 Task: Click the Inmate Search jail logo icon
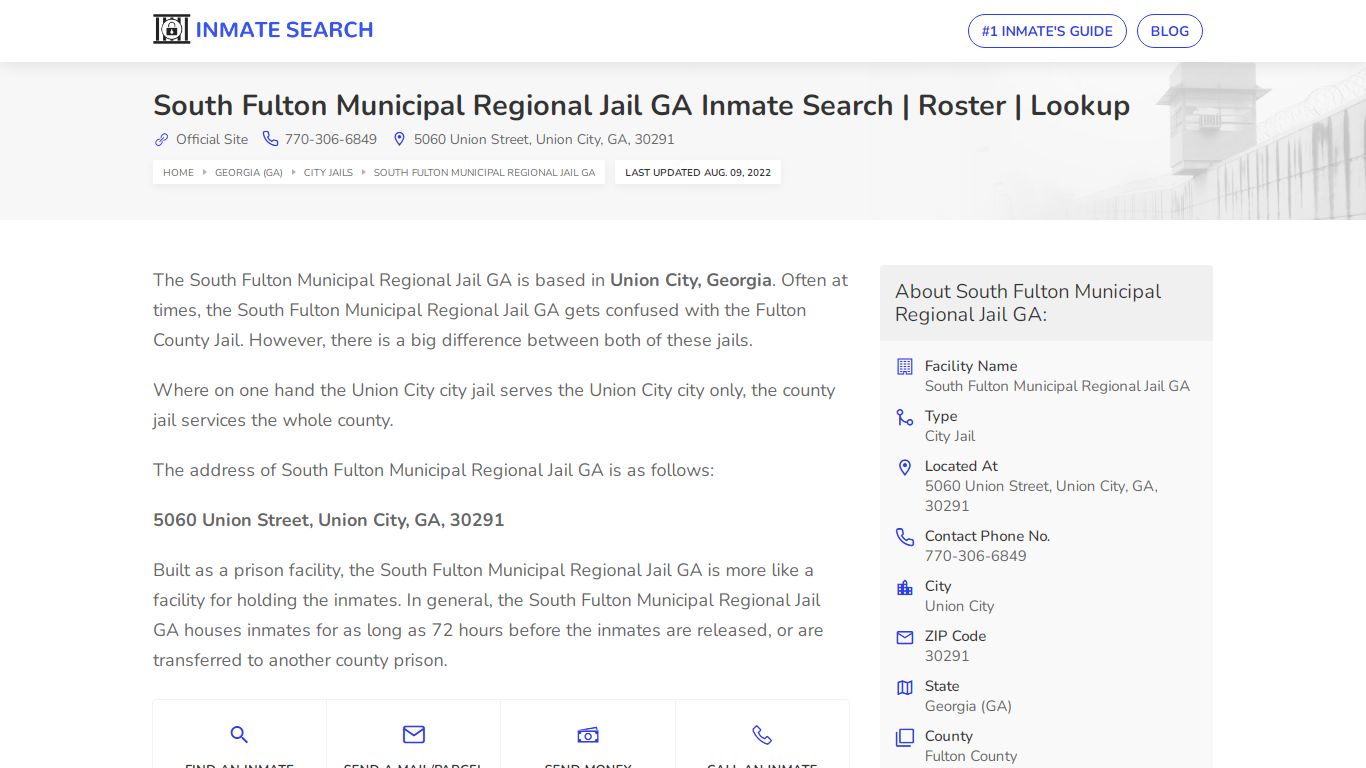coord(171,29)
